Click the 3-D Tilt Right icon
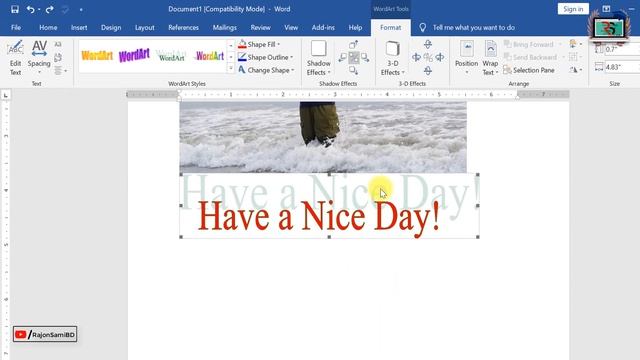640x360 pixels. tap(440, 58)
